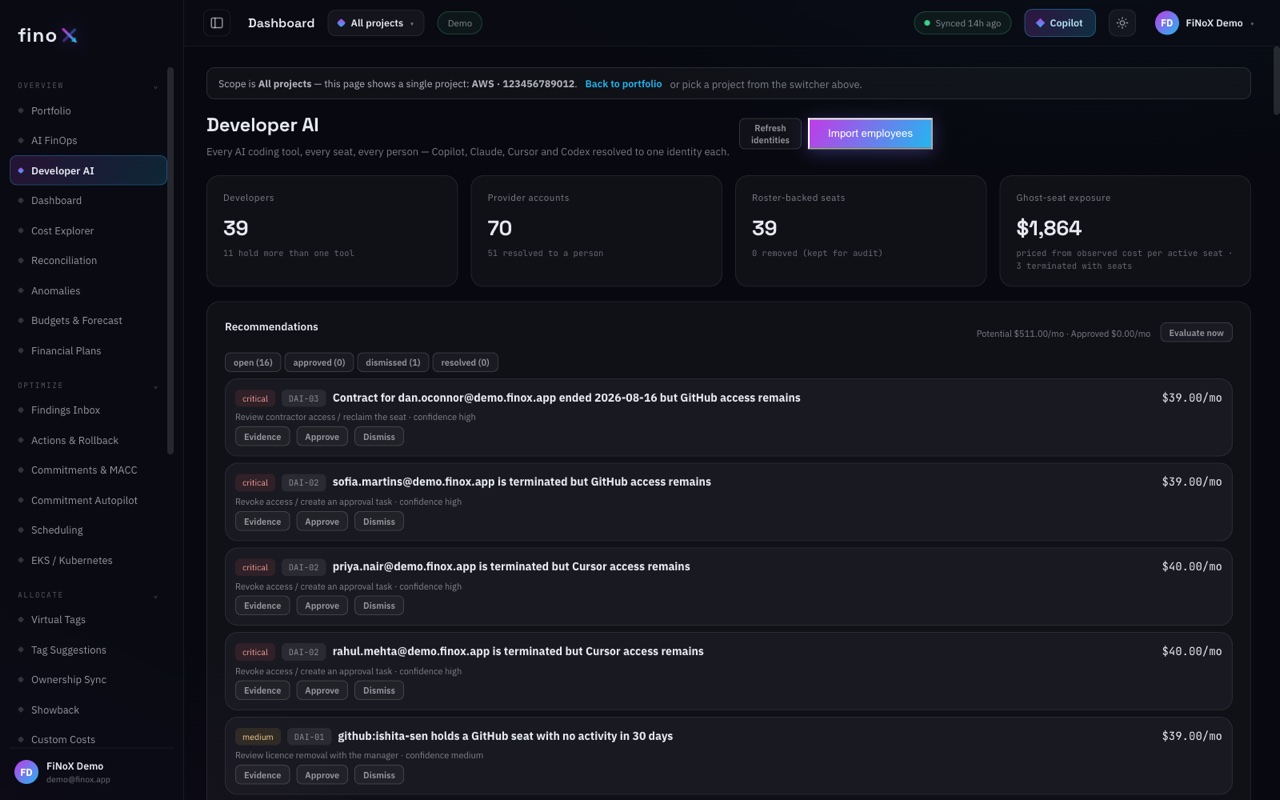Click Import employees button
The image size is (1280, 800).
pos(870,133)
